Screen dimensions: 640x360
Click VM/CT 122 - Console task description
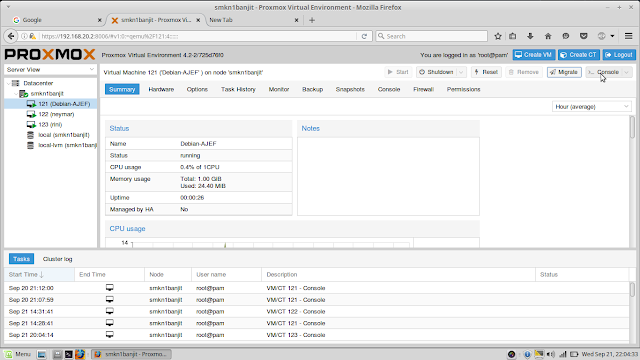click(296, 311)
